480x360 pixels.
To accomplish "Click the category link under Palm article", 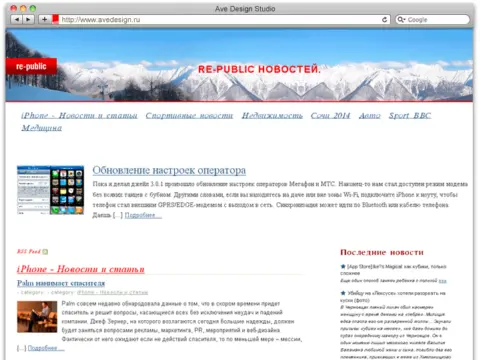I will point(112,292).
